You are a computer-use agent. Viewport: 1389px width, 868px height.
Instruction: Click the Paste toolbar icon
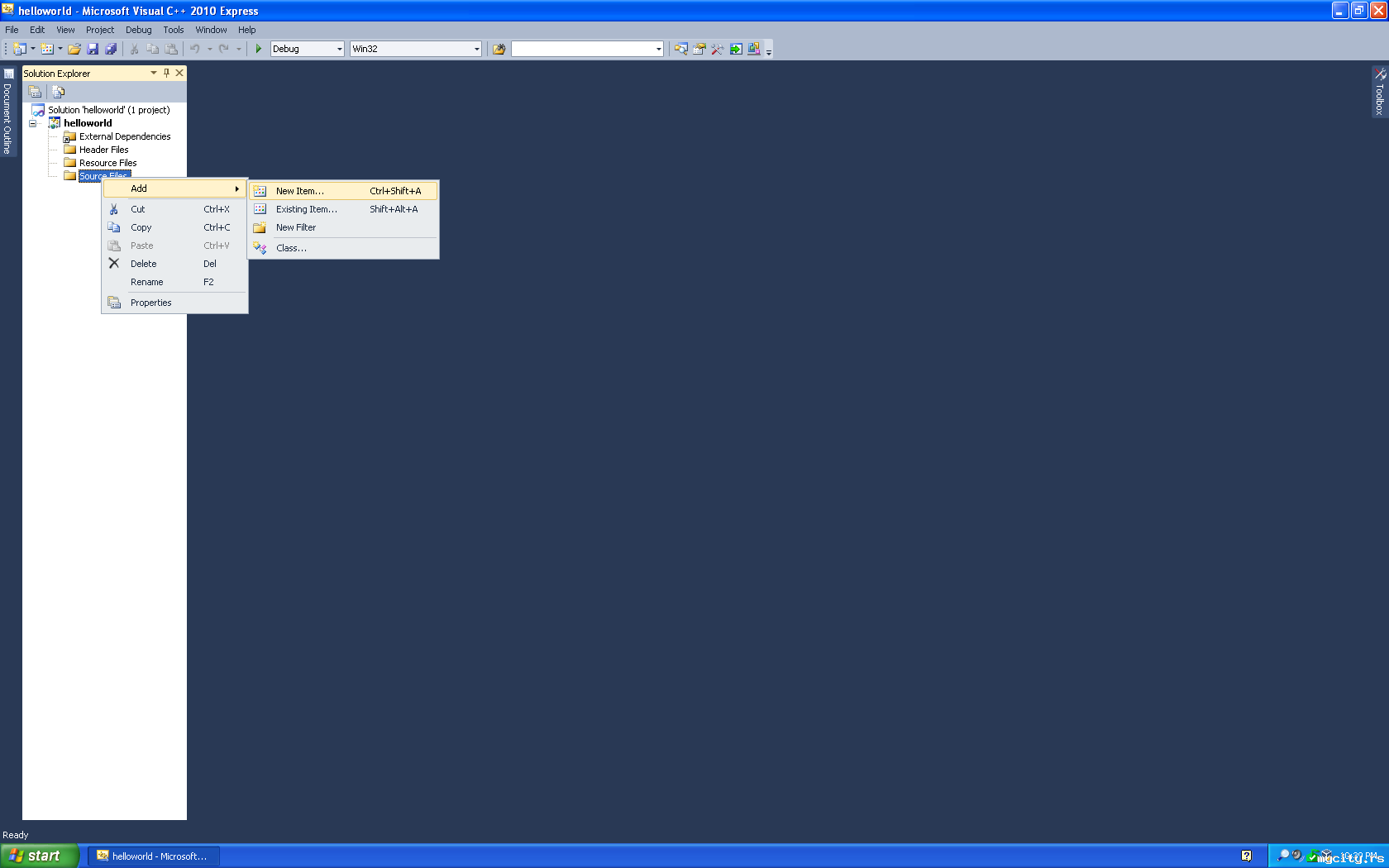point(171,49)
